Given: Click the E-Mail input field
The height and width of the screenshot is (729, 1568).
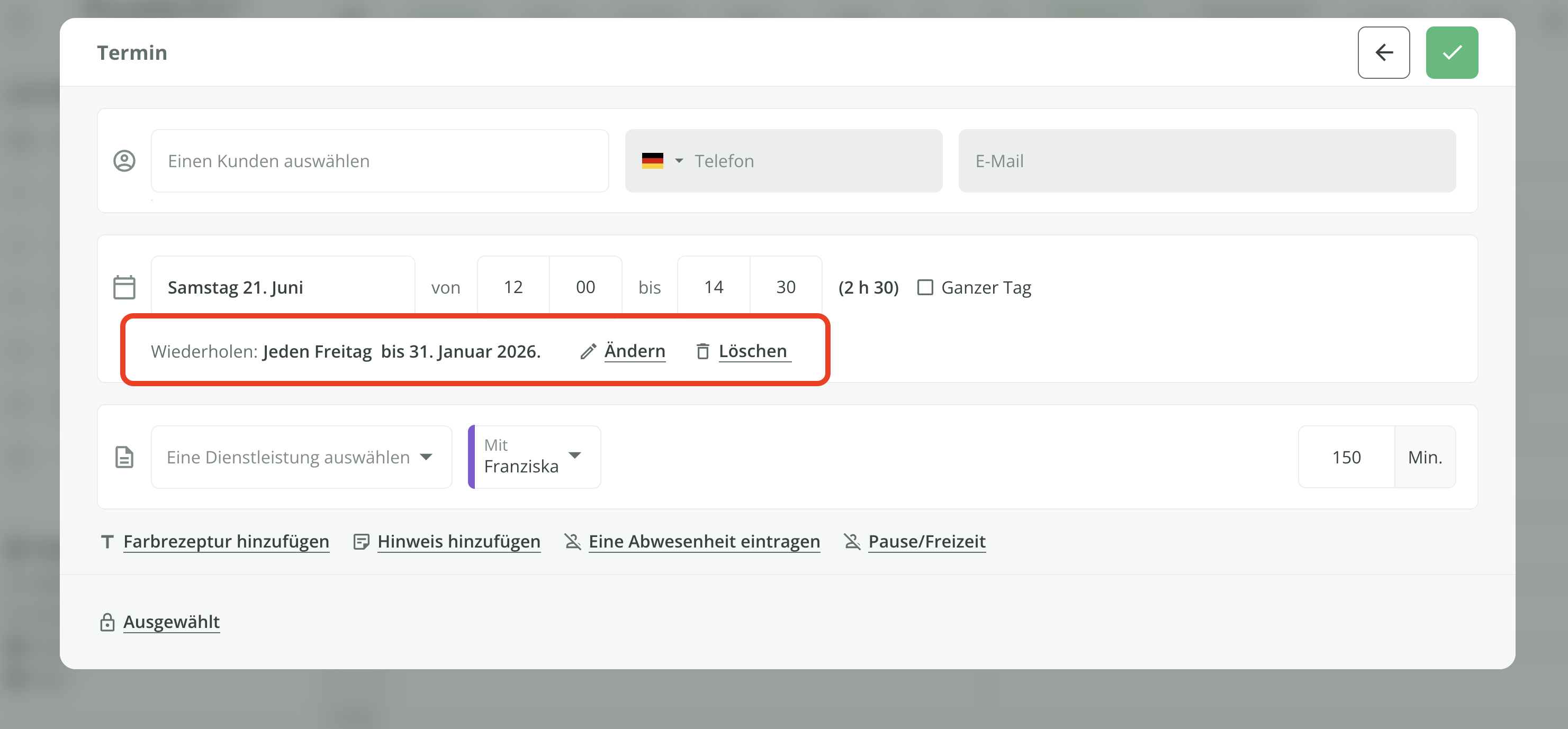Looking at the screenshot, I should point(1206,161).
